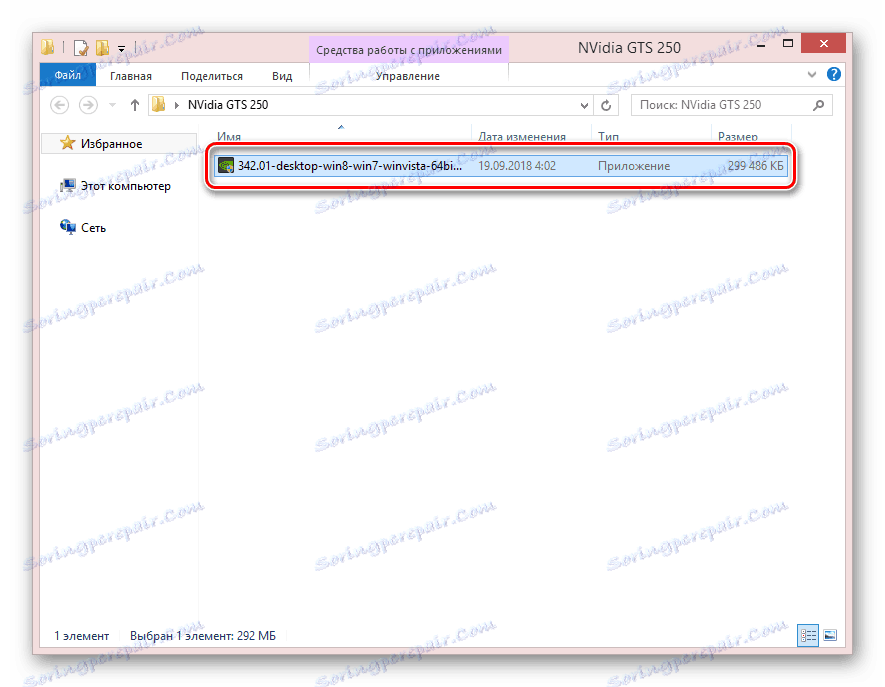Expand the ribbon with the chevron
885x687 pixels.
click(812, 75)
